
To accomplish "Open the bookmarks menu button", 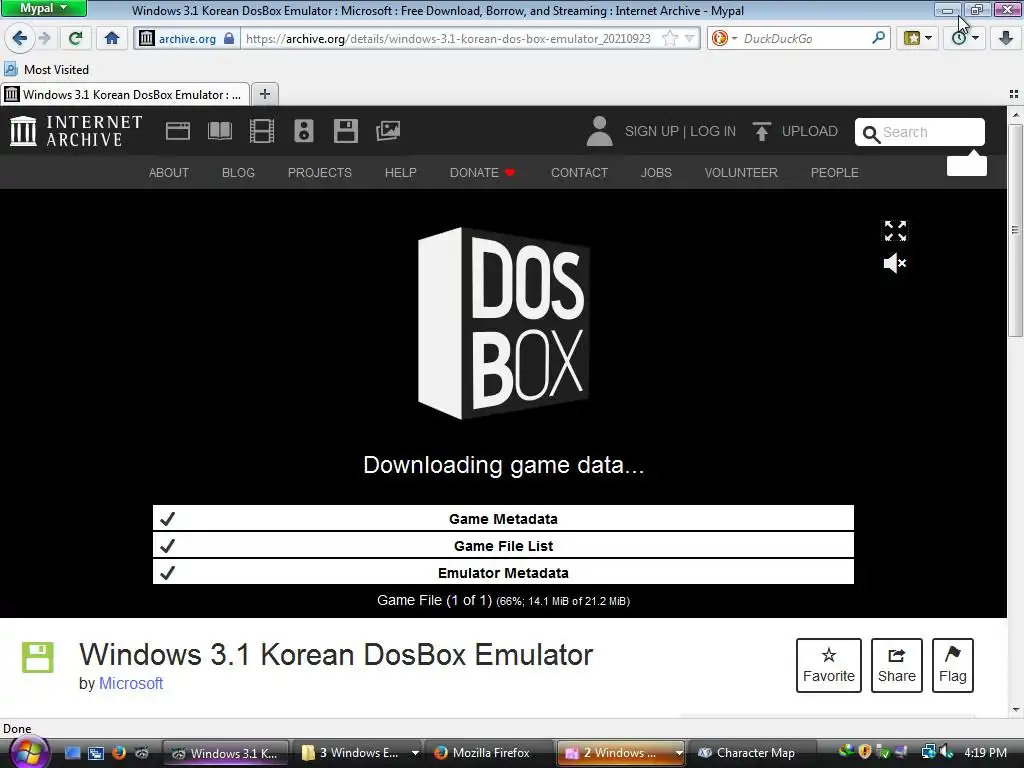I will 917,39.
